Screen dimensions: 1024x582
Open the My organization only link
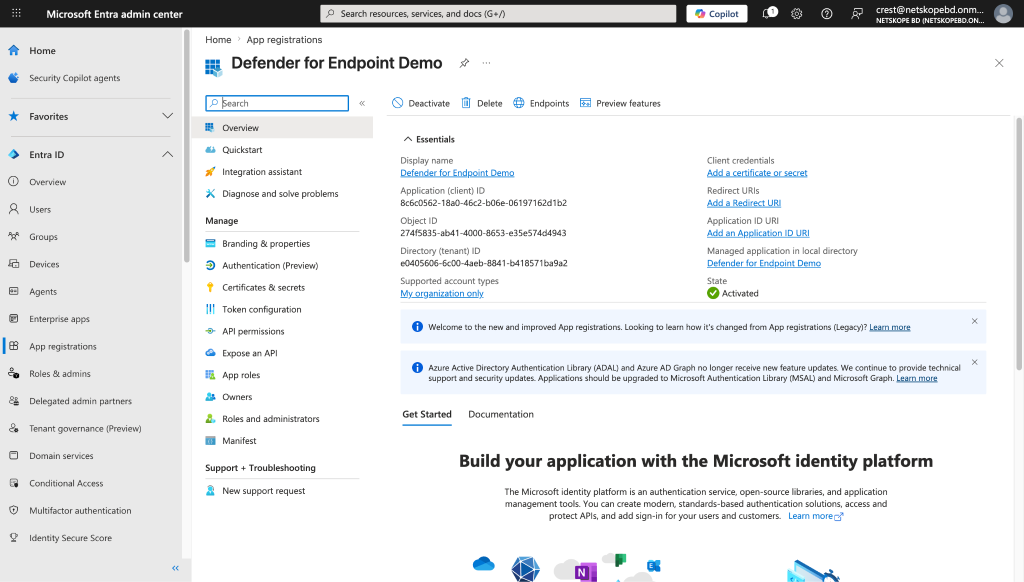tap(442, 293)
